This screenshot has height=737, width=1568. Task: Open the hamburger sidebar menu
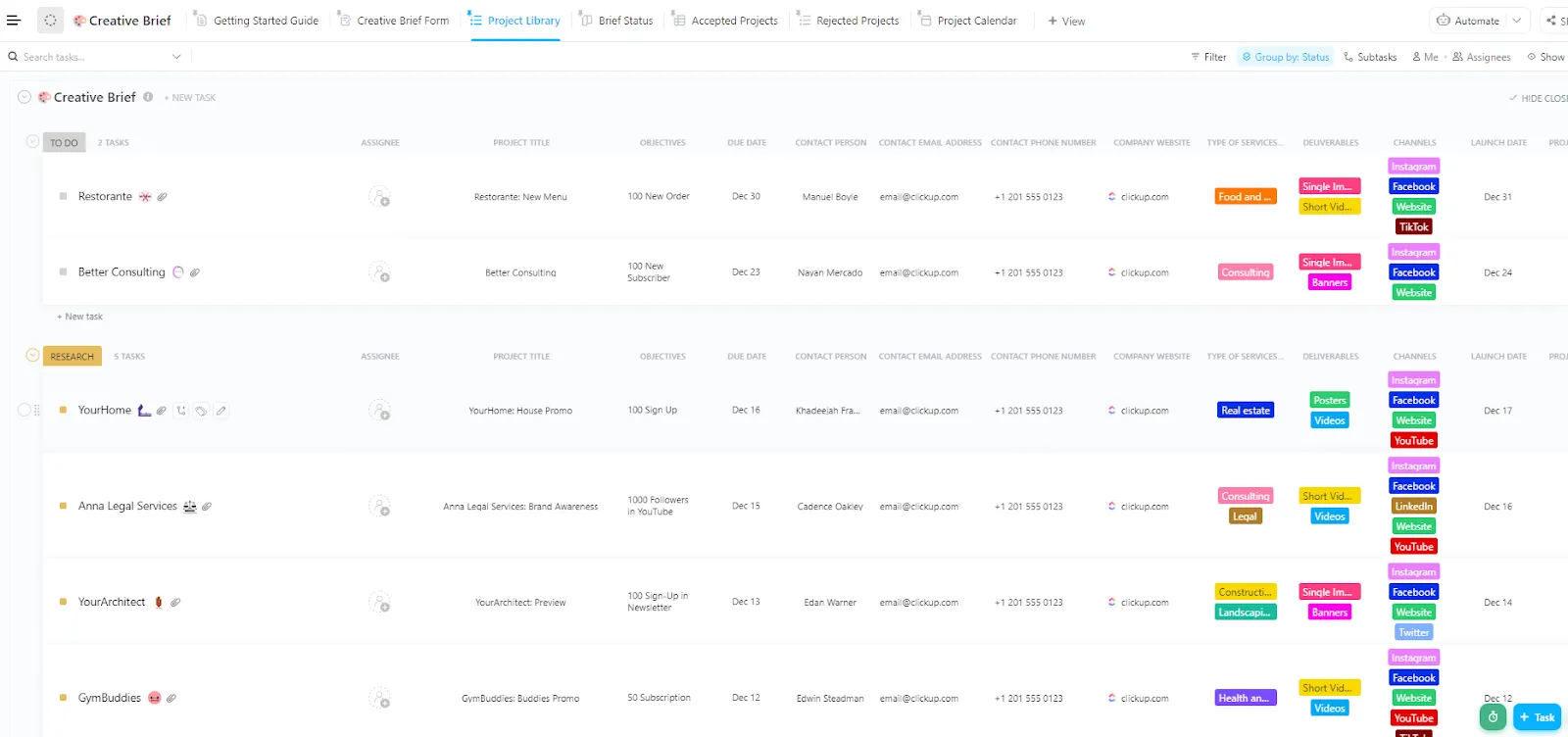(x=14, y=20)
